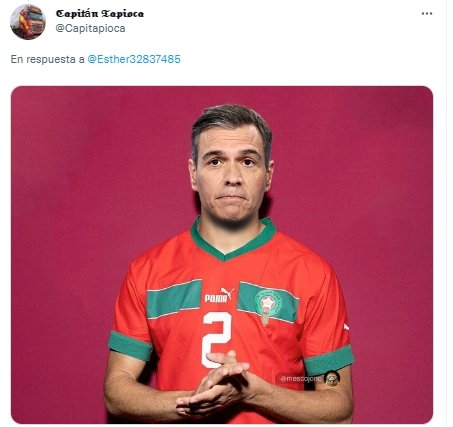Click the green cuff above the watermark

point(329,361)
